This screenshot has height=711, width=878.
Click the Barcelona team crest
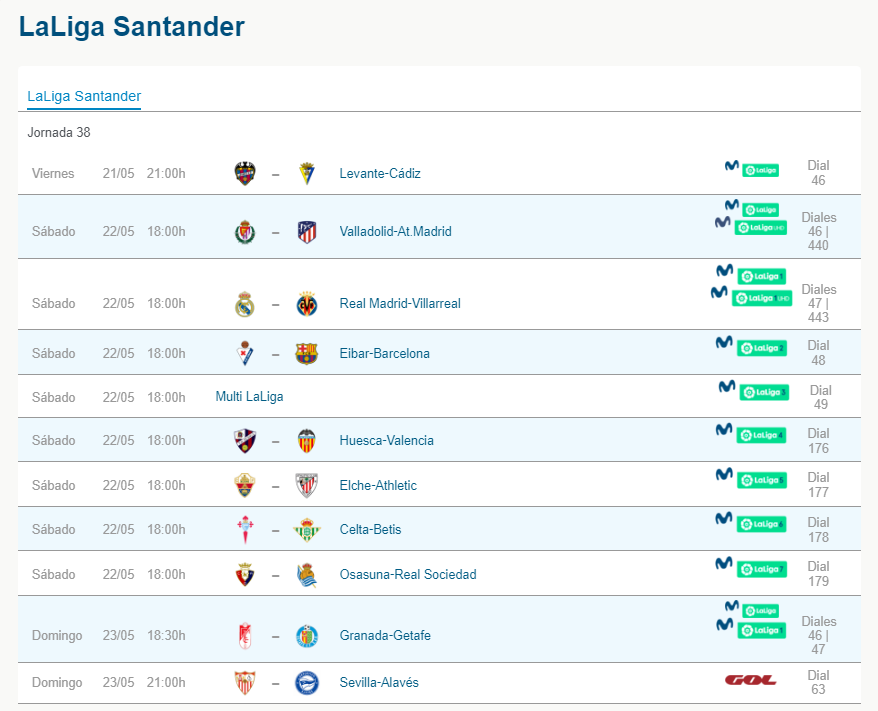(307, 352)
